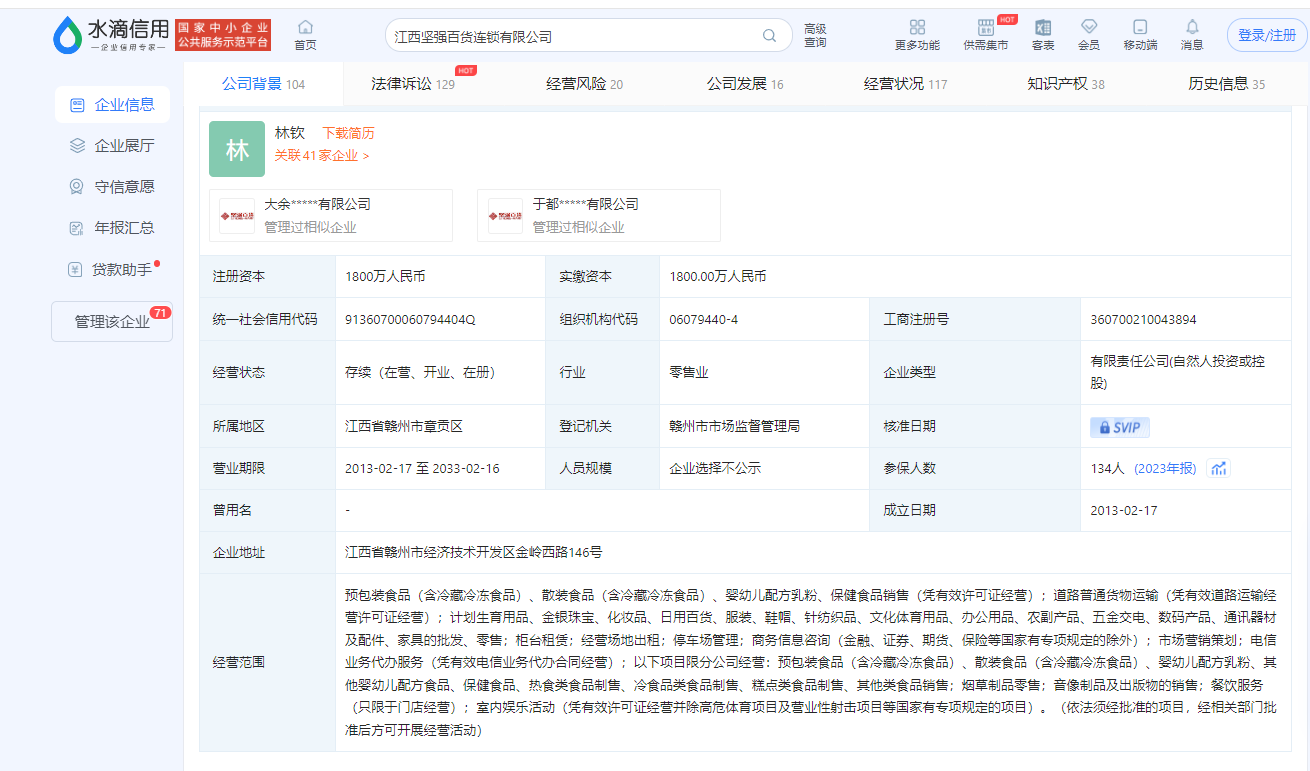This screenshot has height=771, width=1310.
Task: Click the 参保人数 trend chart icon
Action: pyautogui.click(x=1218, y=468)
